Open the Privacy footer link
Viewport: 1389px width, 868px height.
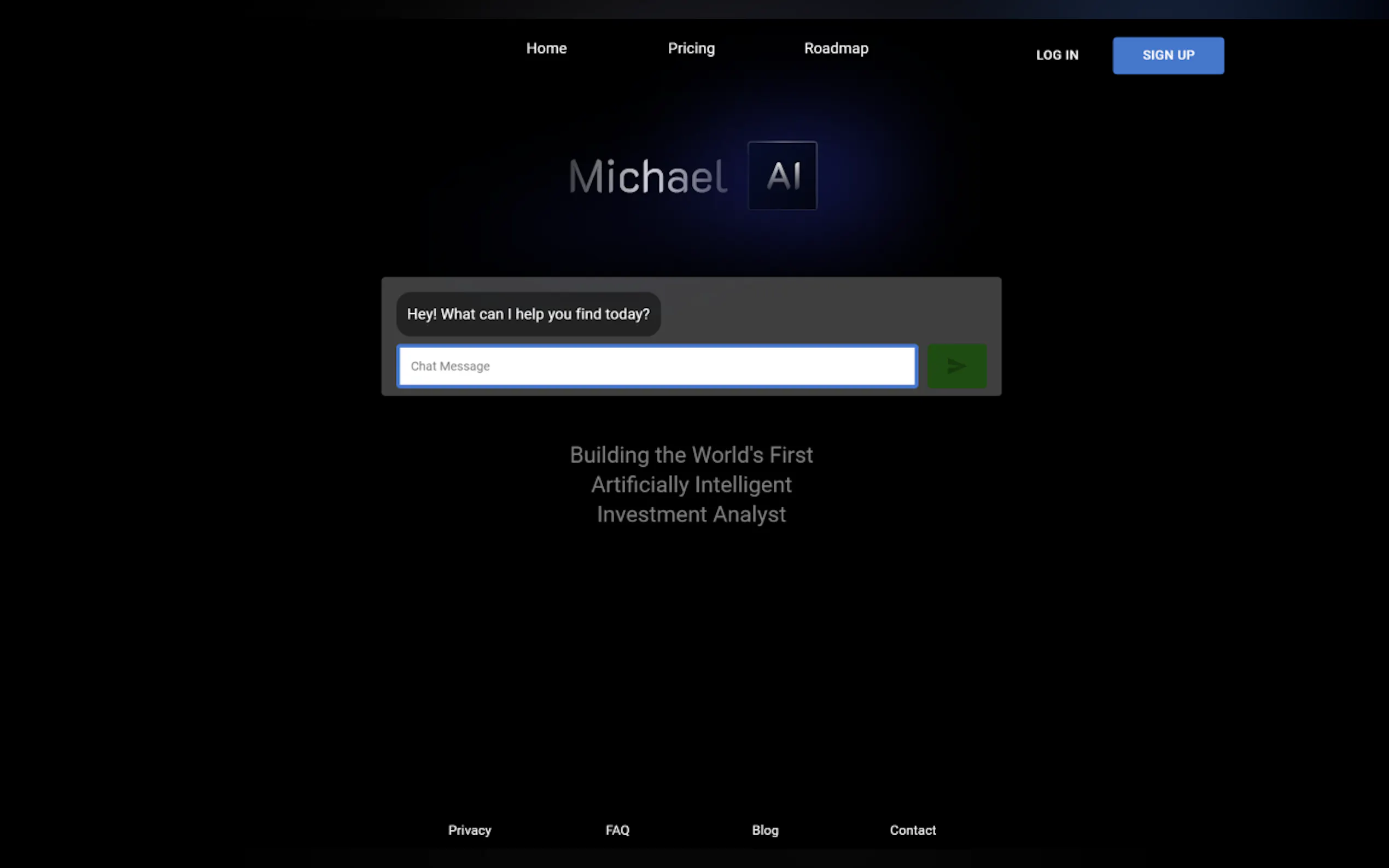(x=469, y=830)
